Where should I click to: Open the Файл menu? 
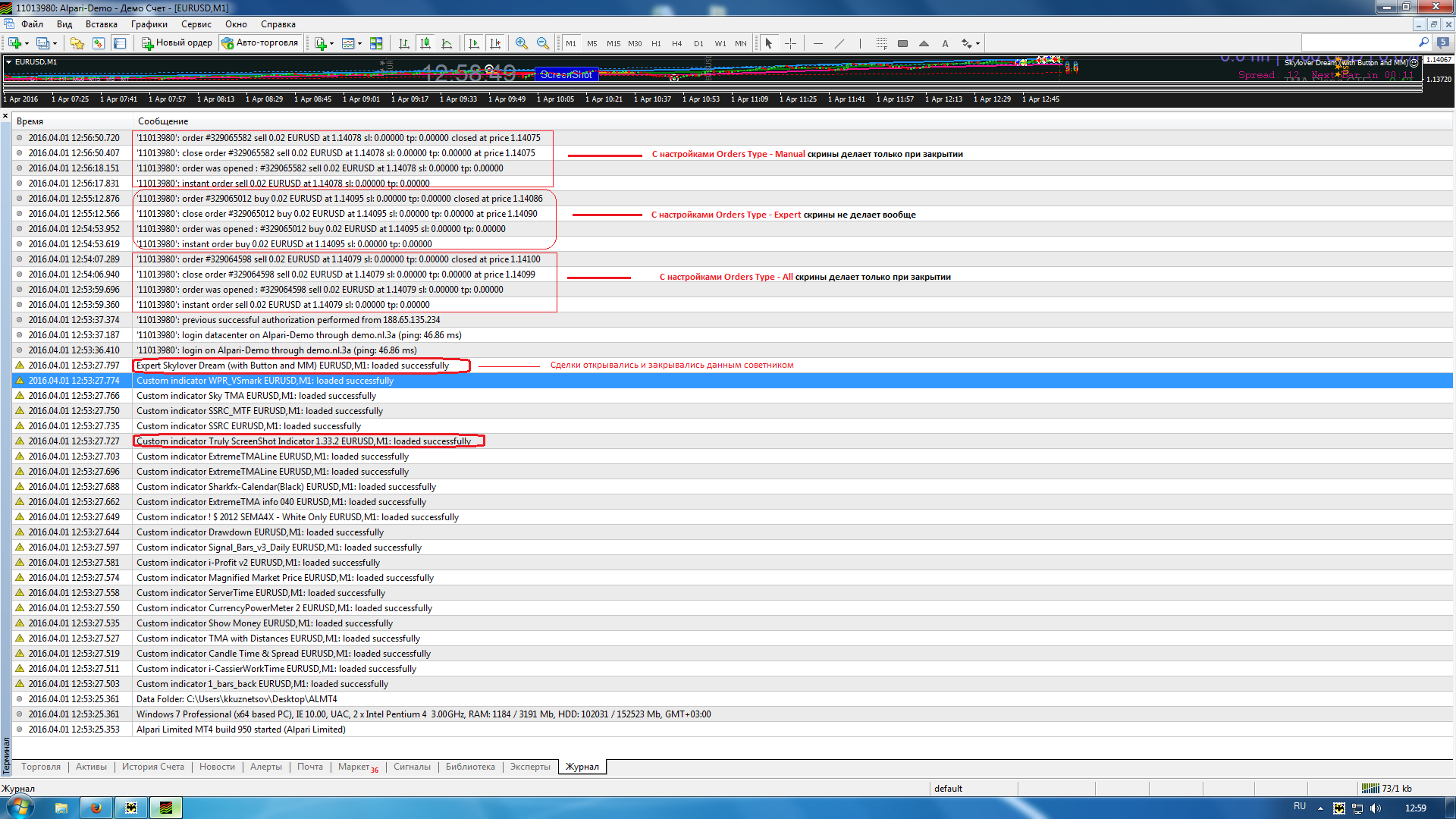pos(33,24)
